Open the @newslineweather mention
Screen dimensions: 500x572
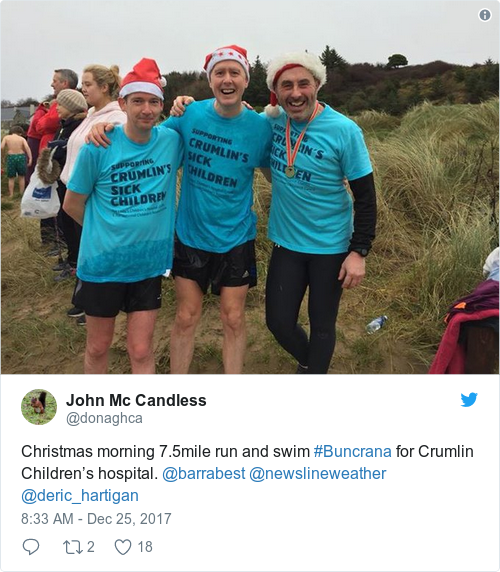pyautogui.click(x=317, y=474)
